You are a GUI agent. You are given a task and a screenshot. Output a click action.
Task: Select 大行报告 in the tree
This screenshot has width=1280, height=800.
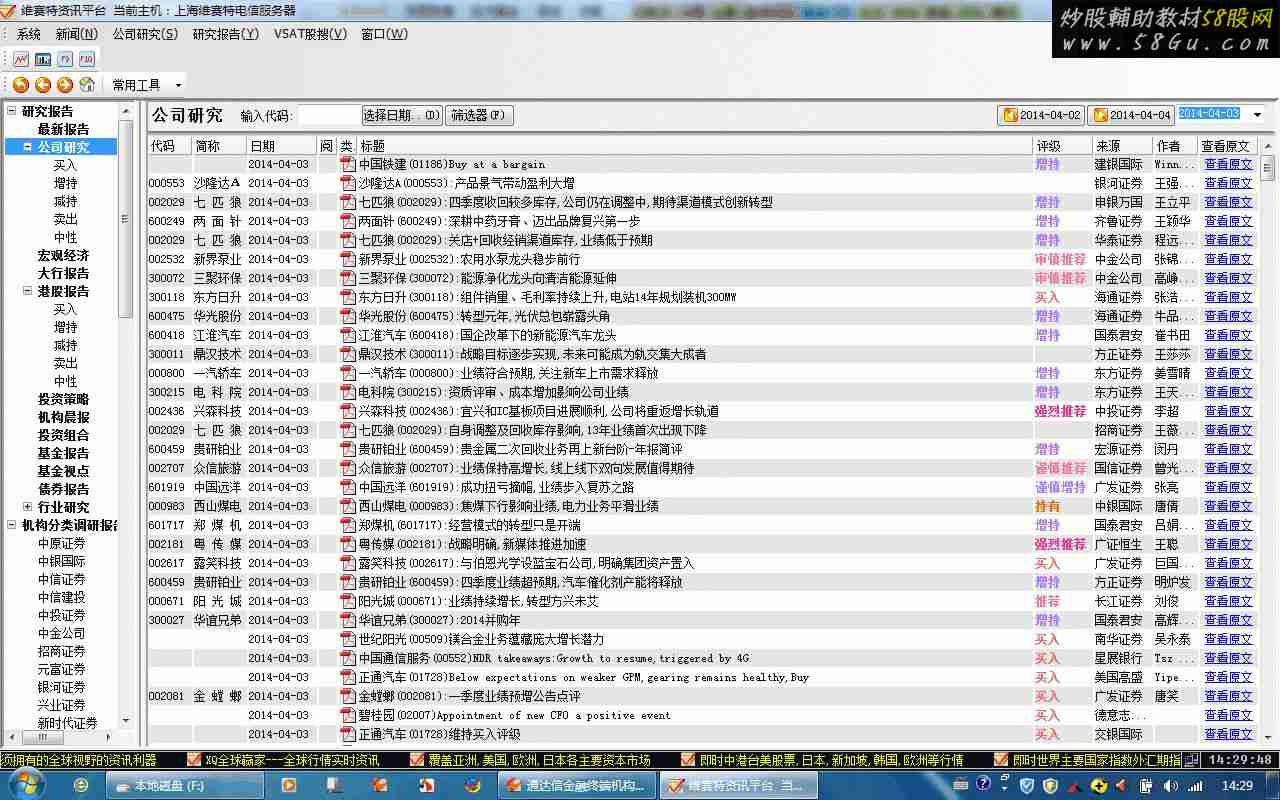tap(63, 273)
